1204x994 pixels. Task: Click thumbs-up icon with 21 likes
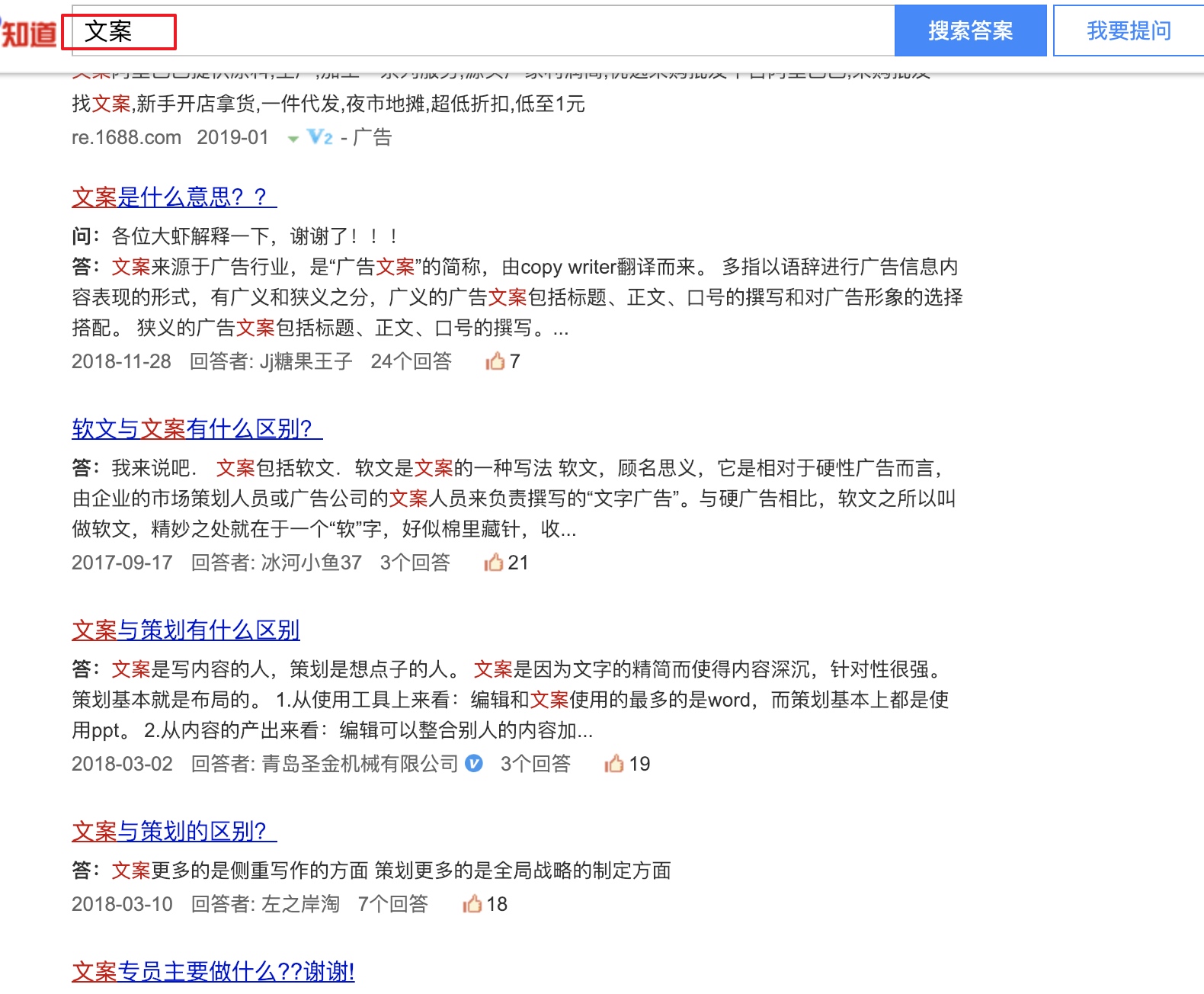[494, 563]
